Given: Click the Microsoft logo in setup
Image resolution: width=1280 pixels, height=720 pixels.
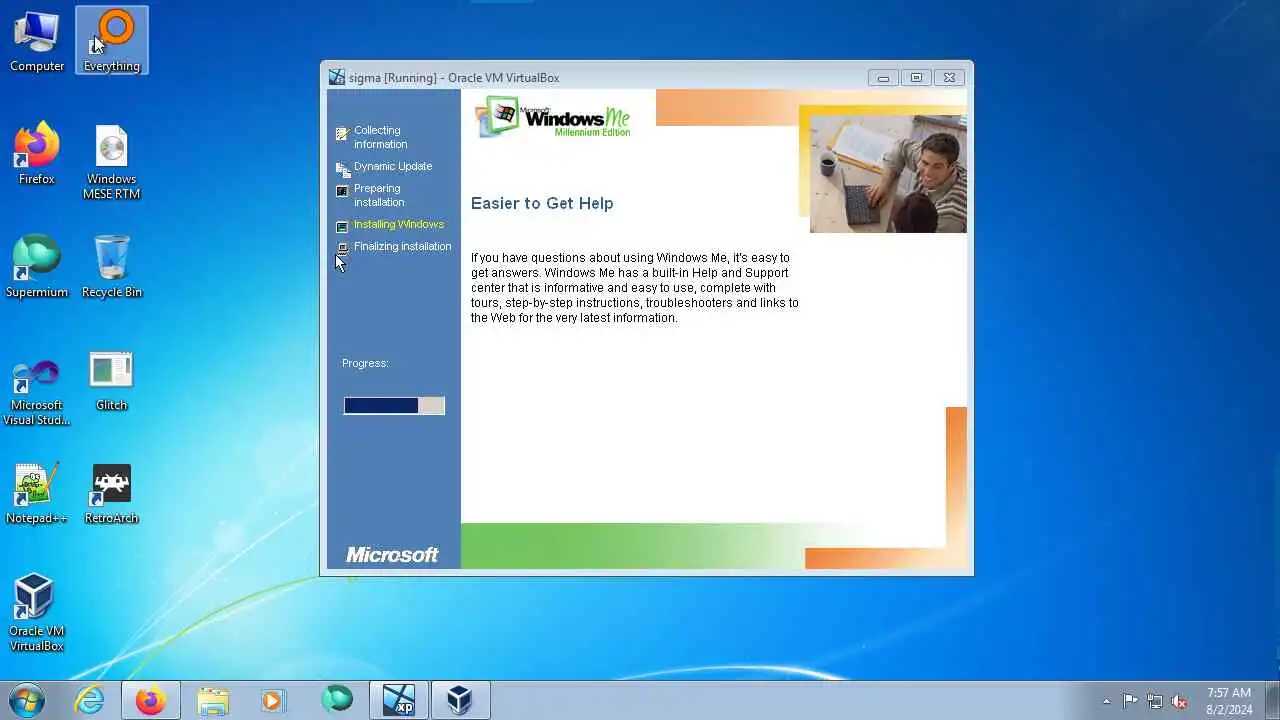Looking at the screenshot, I should [392, 555].
